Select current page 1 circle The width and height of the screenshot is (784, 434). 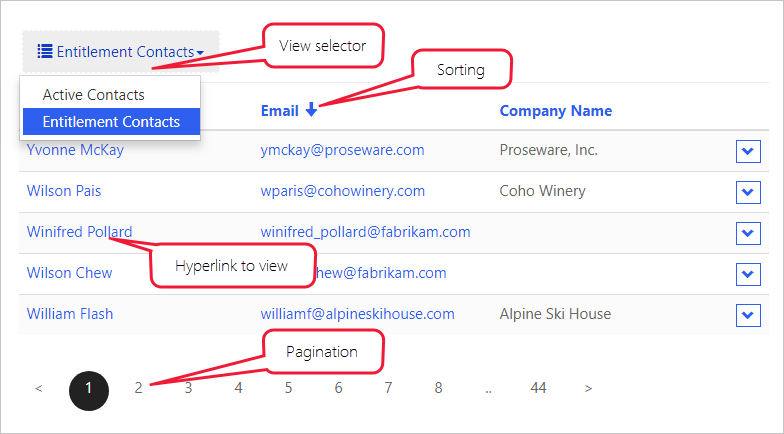pos(88,389)
